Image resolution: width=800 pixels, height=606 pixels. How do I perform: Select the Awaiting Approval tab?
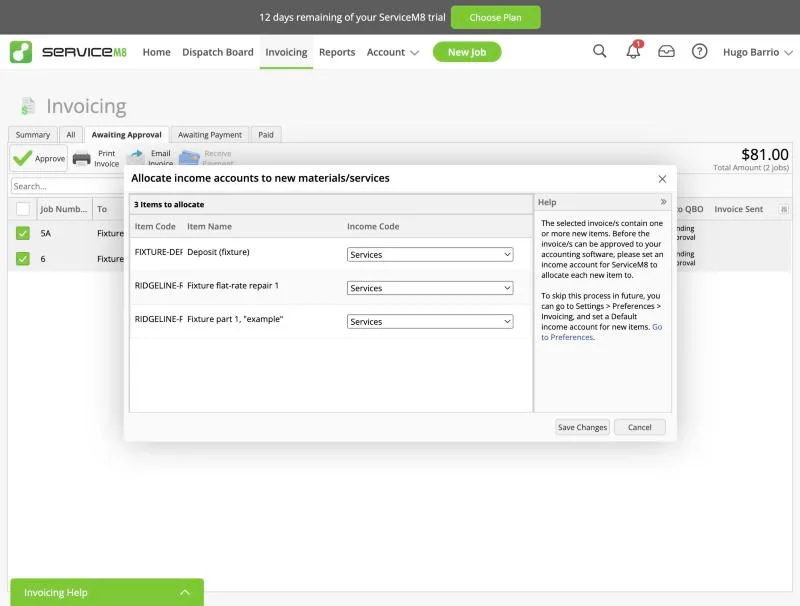pyautogui.click(x=127, y=135)
